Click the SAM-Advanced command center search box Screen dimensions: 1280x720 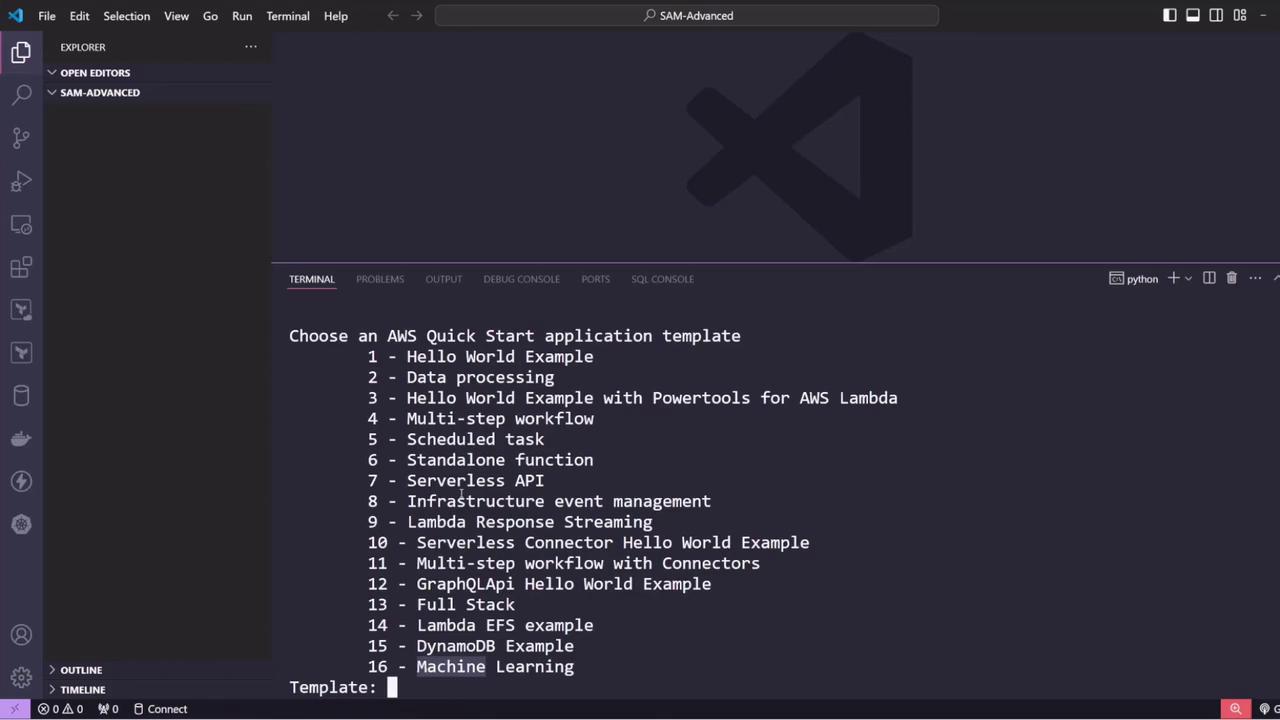point(687,16)
